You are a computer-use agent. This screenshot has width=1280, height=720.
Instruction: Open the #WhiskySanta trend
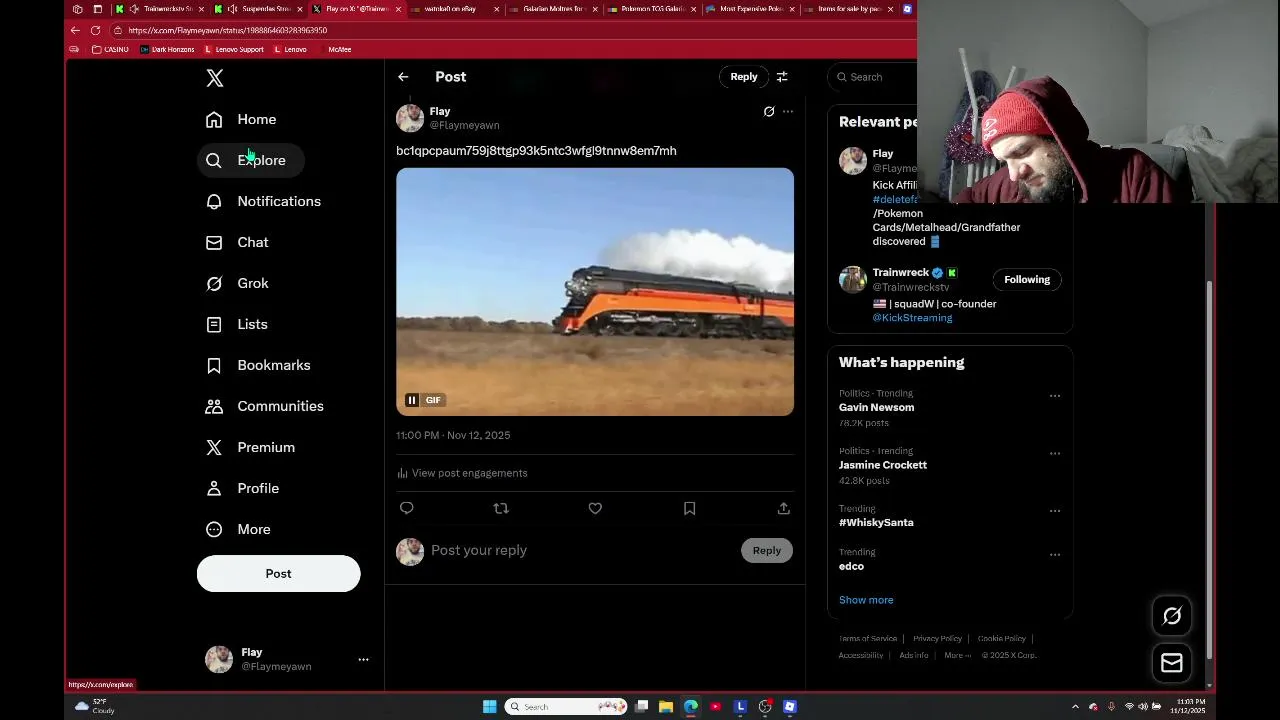[x=876, y=522]
